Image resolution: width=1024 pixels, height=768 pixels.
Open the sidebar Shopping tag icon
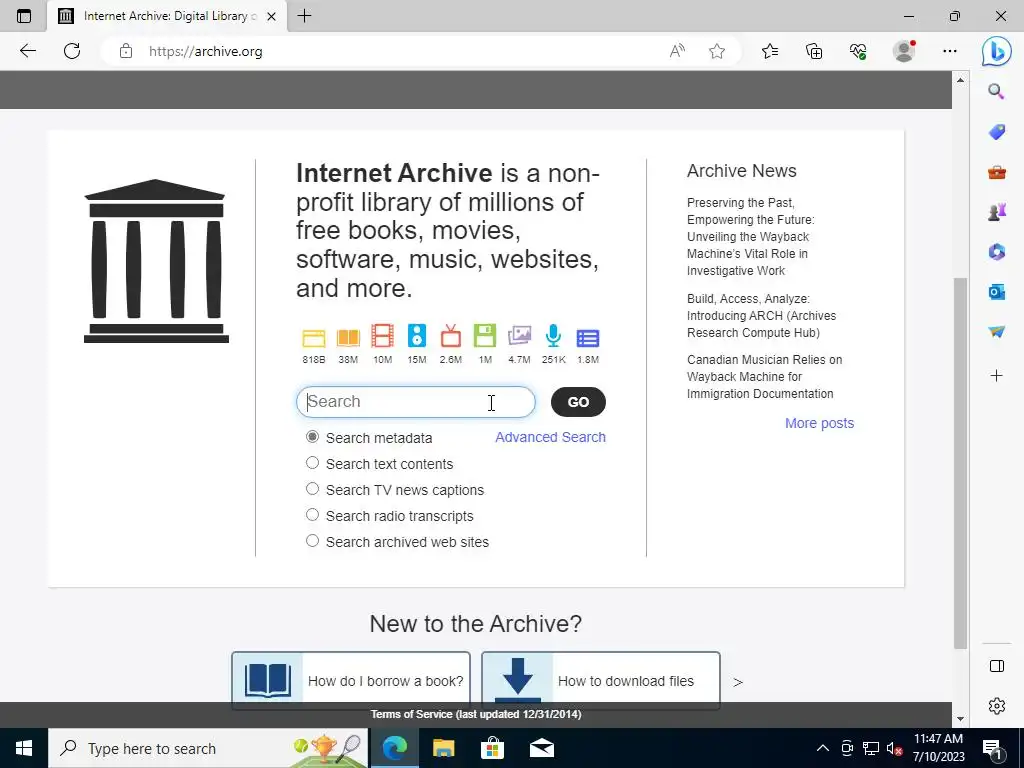997,131
